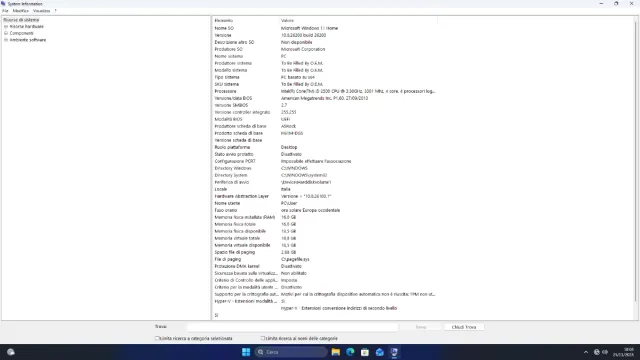640x360 pixels.
Task: Open the Visualizza menu
Action: coord(41,11)
